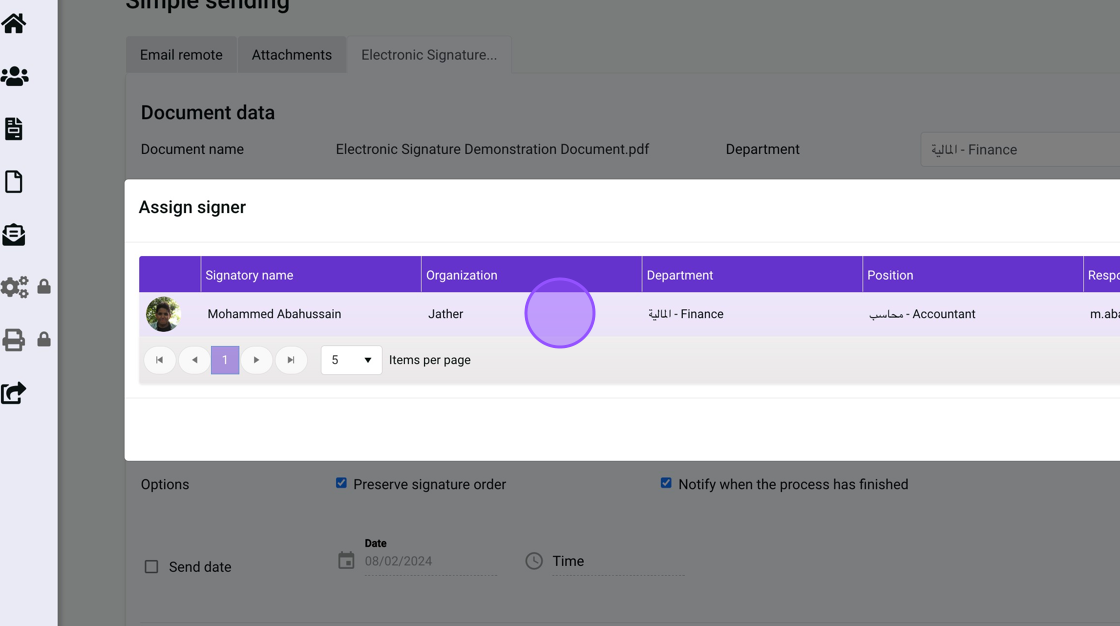Image resolution: width=1120 pixels, height=626 pixels.
Task: Uncheck Preserve signature order
Action: [x=341, y=483]
